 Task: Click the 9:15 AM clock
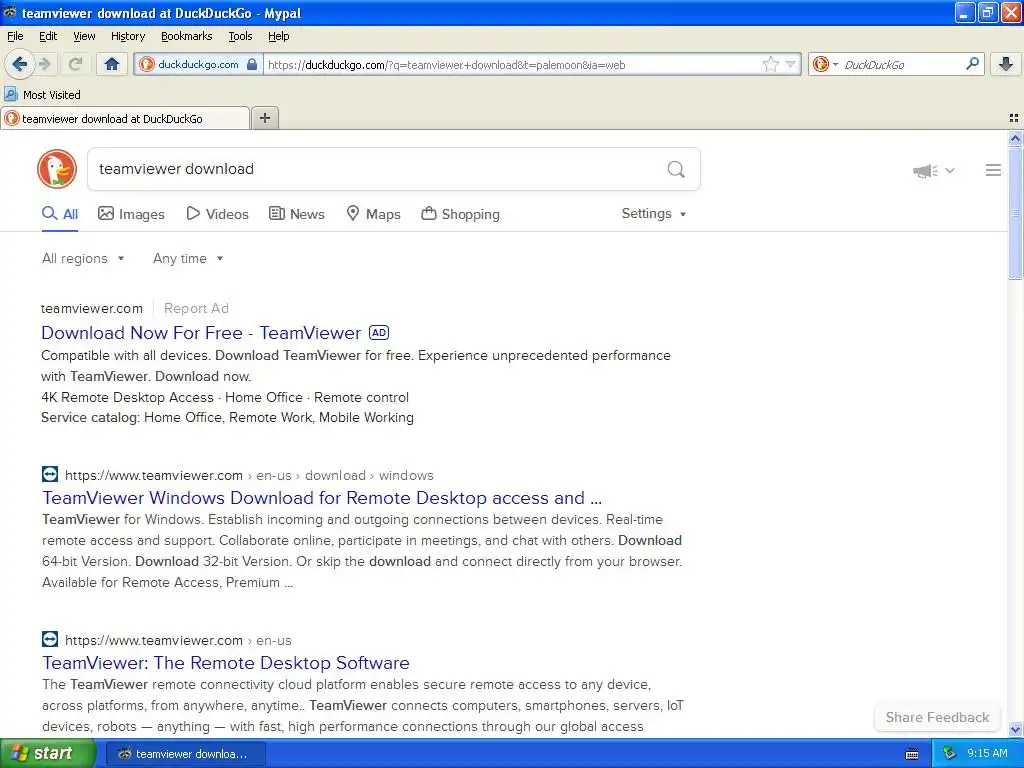pyautogui.click(x=987, y=753)
